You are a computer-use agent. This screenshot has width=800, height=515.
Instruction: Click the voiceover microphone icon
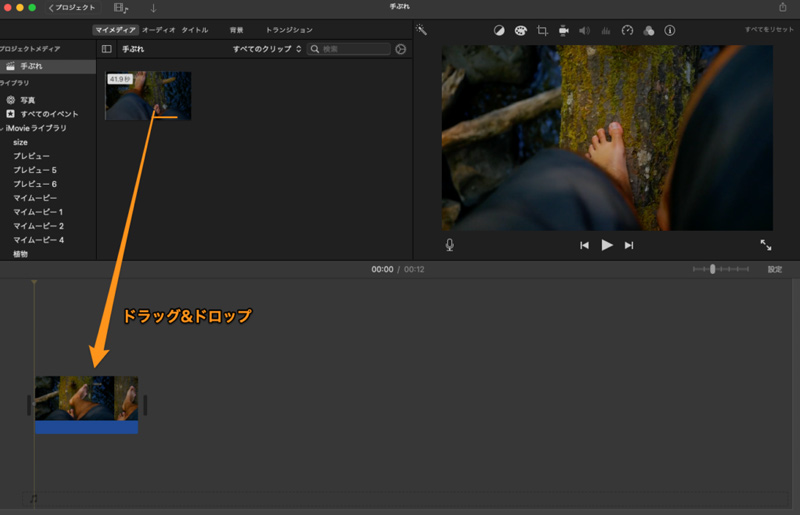pyautogui.click(x=449, y=245)
